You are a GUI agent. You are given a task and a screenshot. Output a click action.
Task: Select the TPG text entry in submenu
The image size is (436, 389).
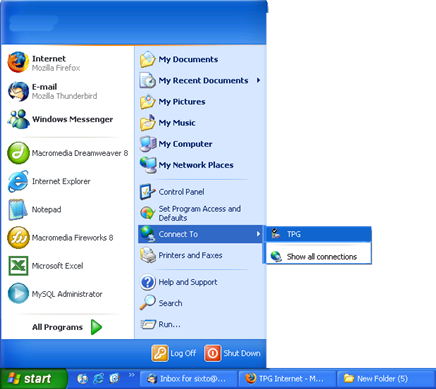point(294,234)
